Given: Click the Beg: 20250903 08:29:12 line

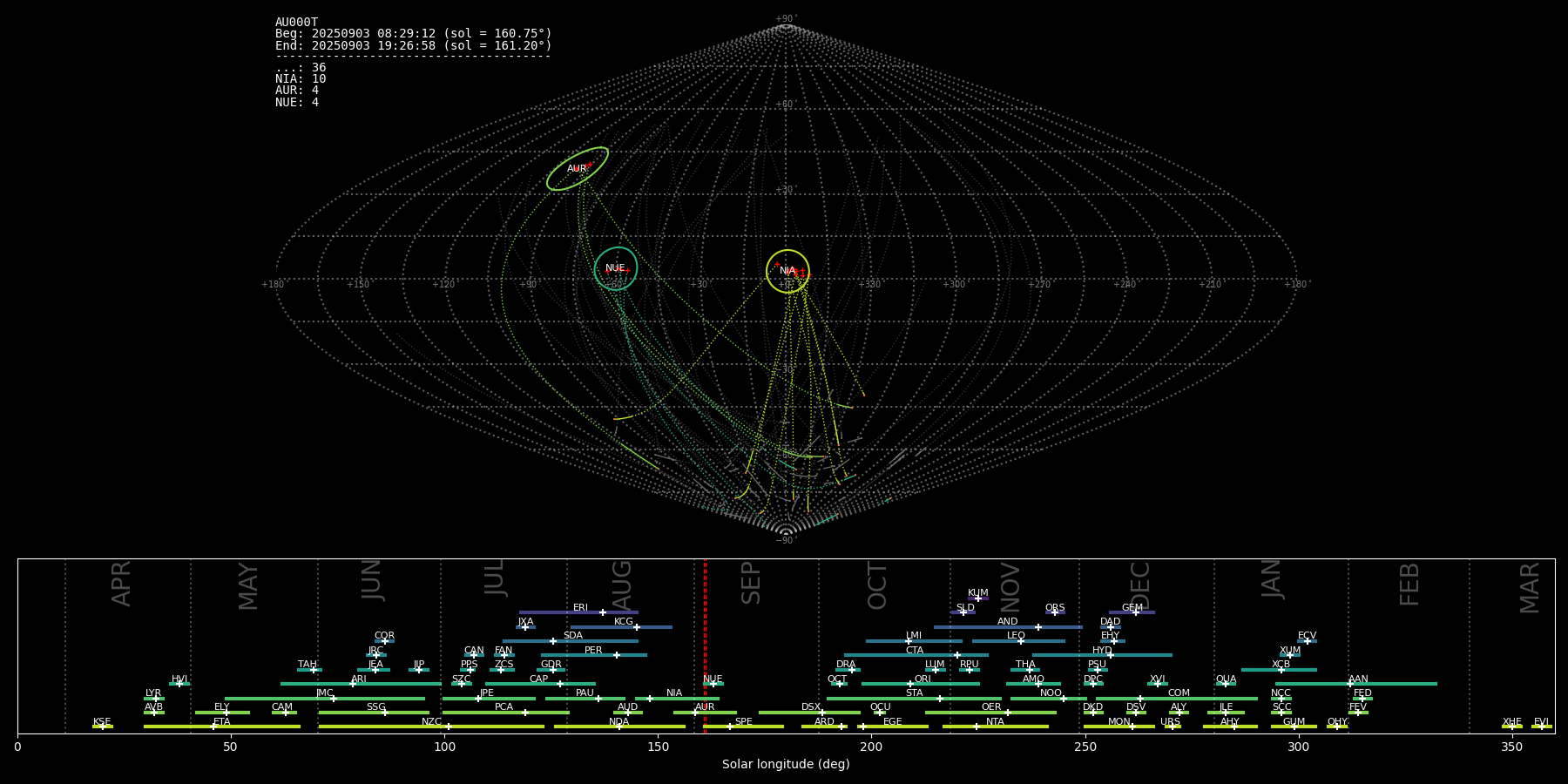Looking at the screenshot, I should 413,34.
